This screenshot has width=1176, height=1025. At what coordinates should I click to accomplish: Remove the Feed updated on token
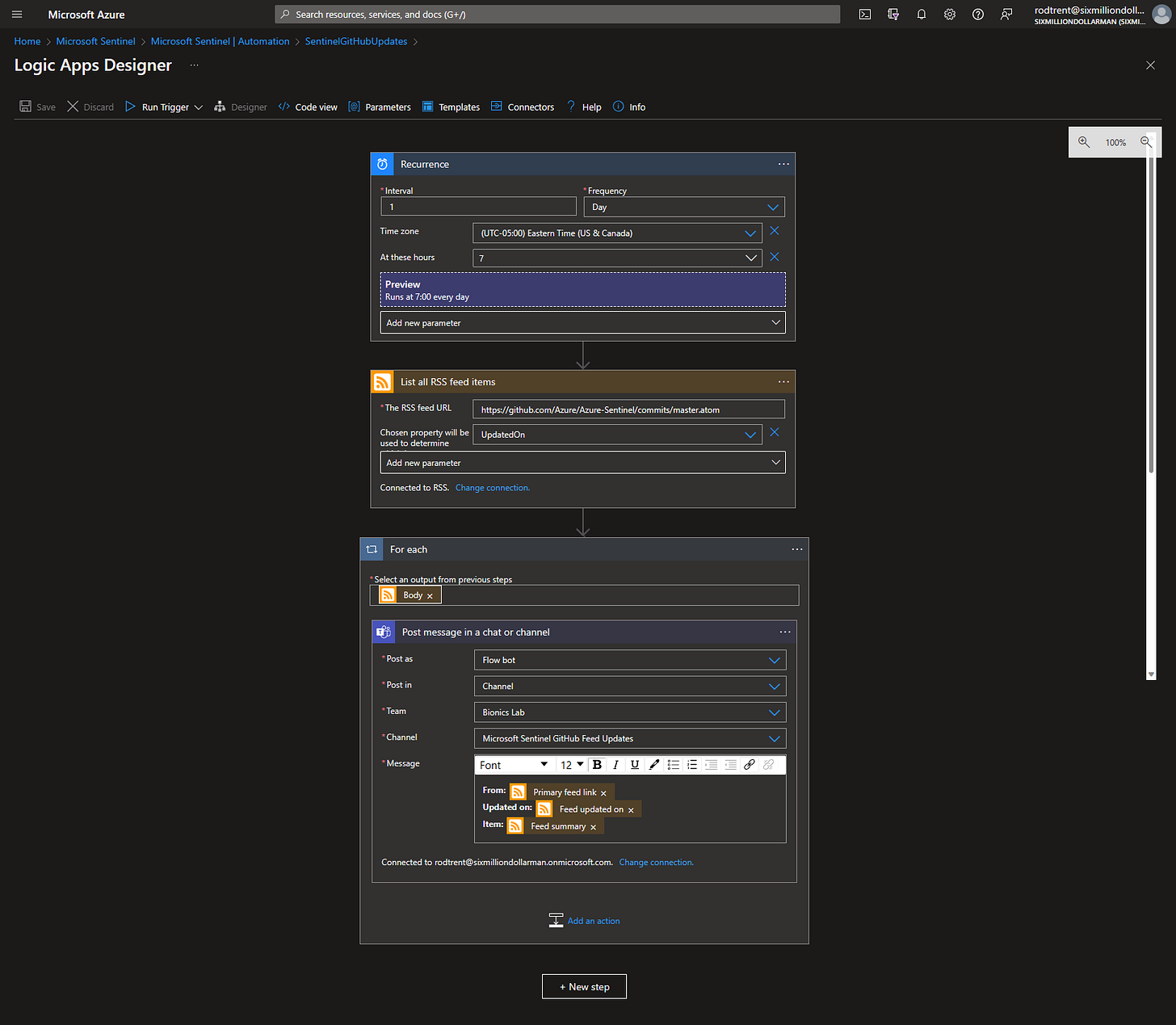[631, 810]
